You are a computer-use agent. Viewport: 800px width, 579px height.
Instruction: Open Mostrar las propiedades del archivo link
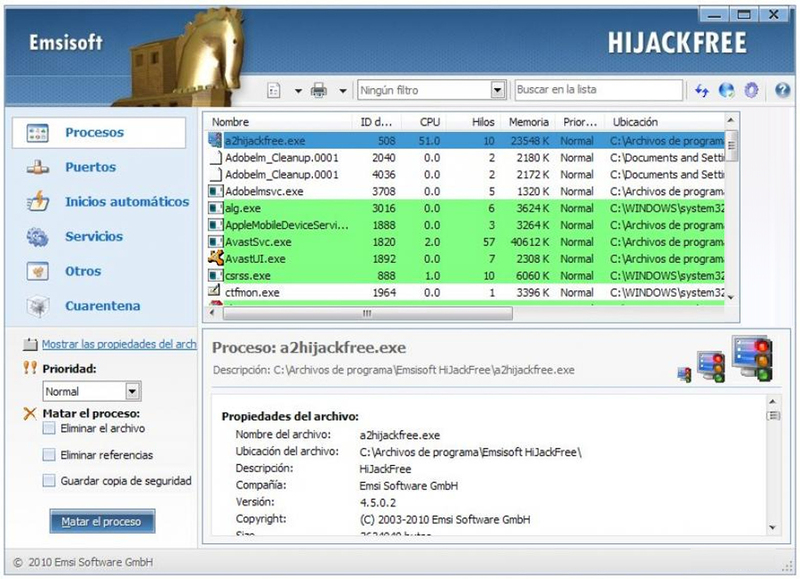[x=119, y=344]
